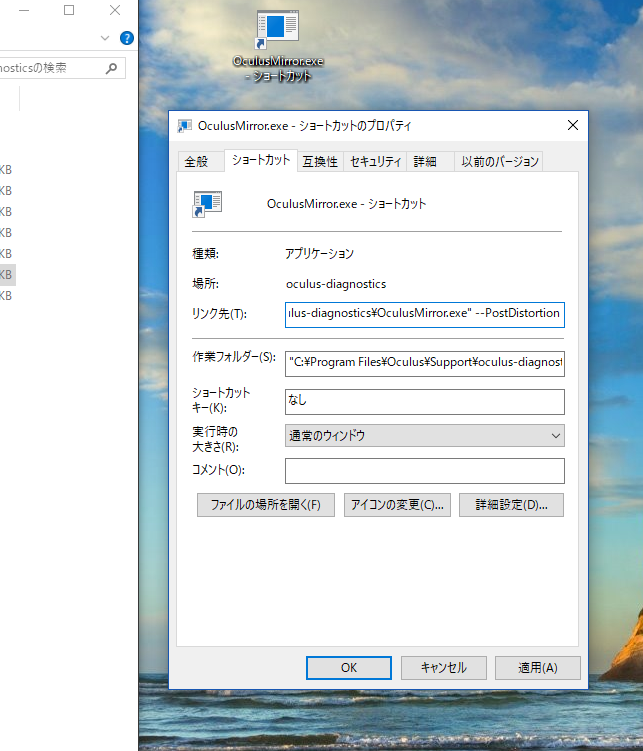Open the 以前のバージョン tab
Image resolution: width=643 pixels, height=751 pixels.
[500, 162]
